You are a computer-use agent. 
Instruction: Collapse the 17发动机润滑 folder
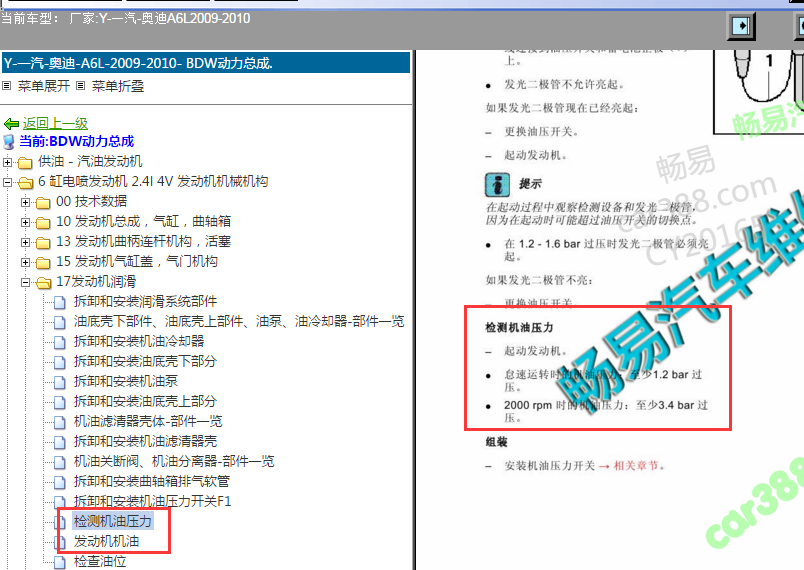coord(25,282)
